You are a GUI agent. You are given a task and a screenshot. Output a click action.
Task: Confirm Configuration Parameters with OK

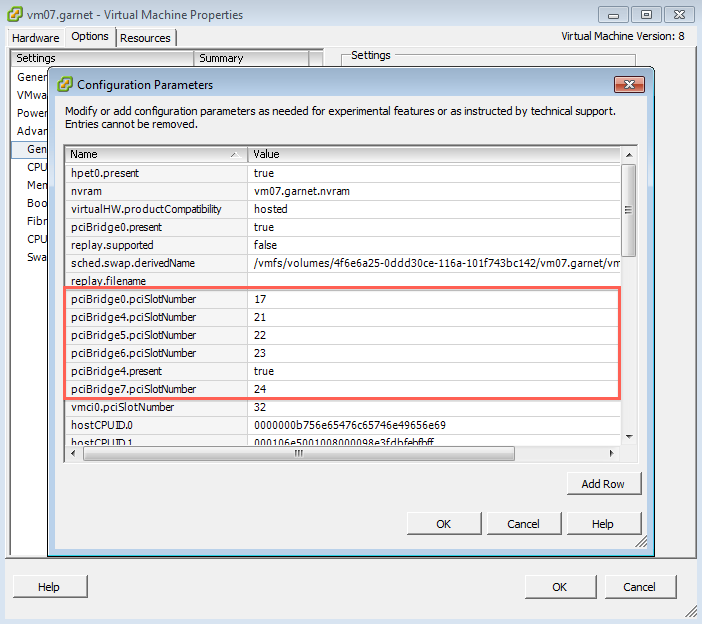pos(444,524)
